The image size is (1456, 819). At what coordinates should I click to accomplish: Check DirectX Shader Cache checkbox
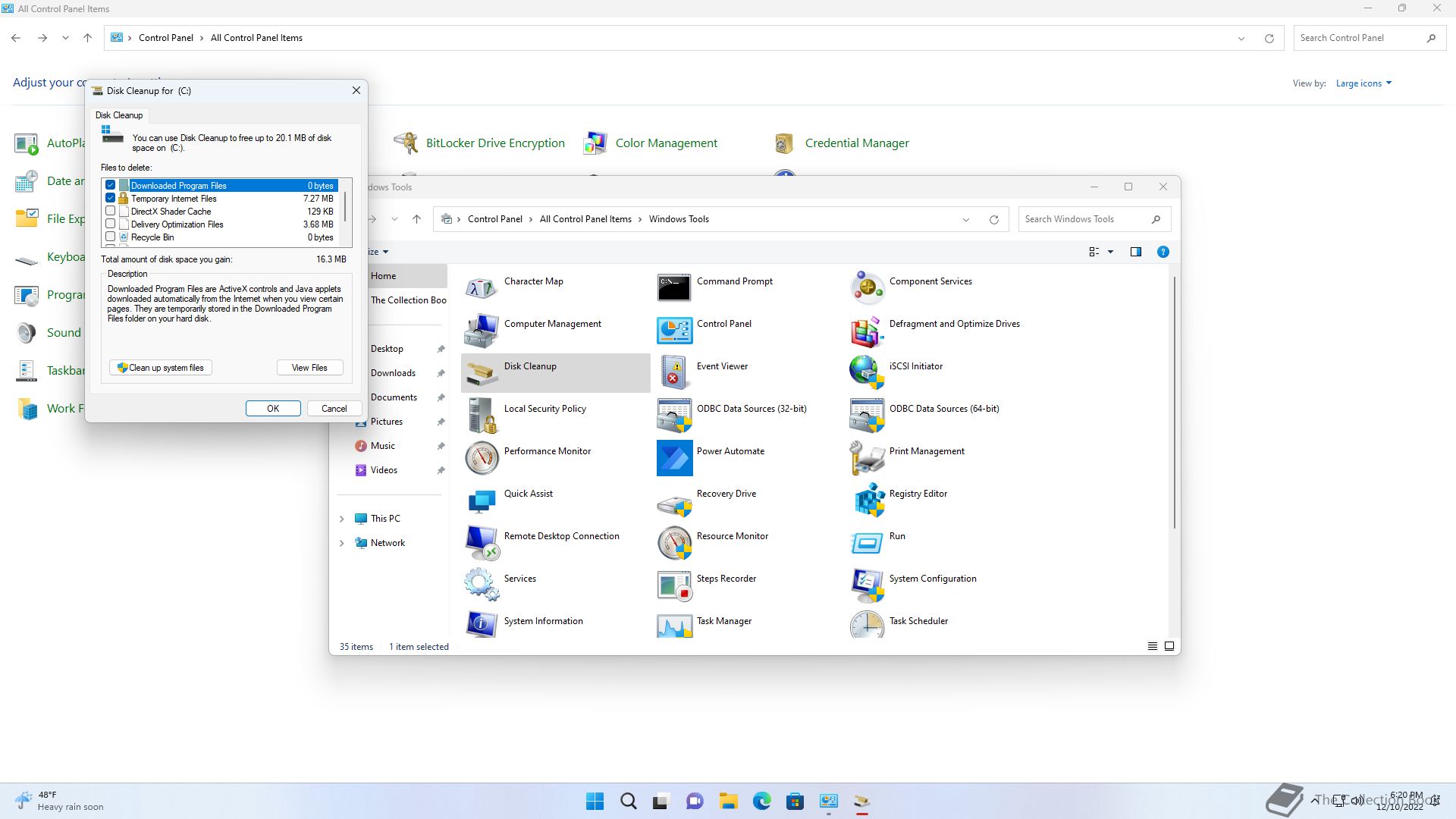111,211
